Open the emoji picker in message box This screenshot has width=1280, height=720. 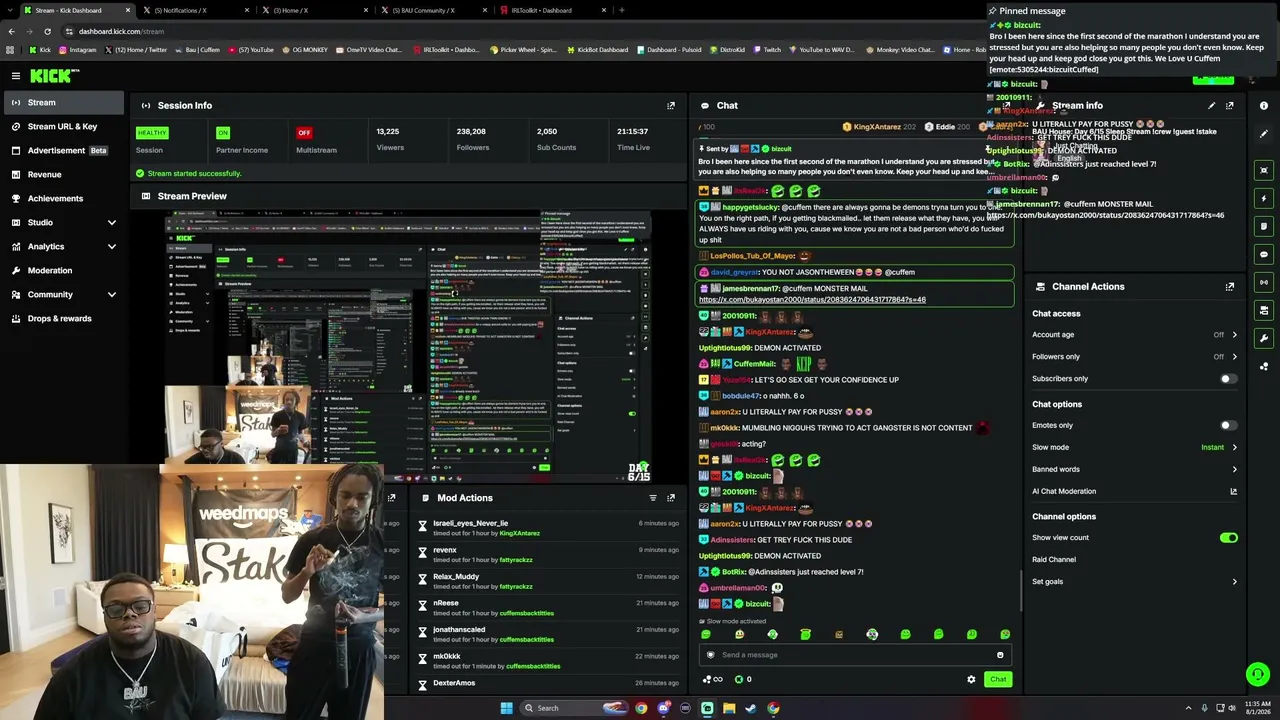click(x=1000, y=655)
